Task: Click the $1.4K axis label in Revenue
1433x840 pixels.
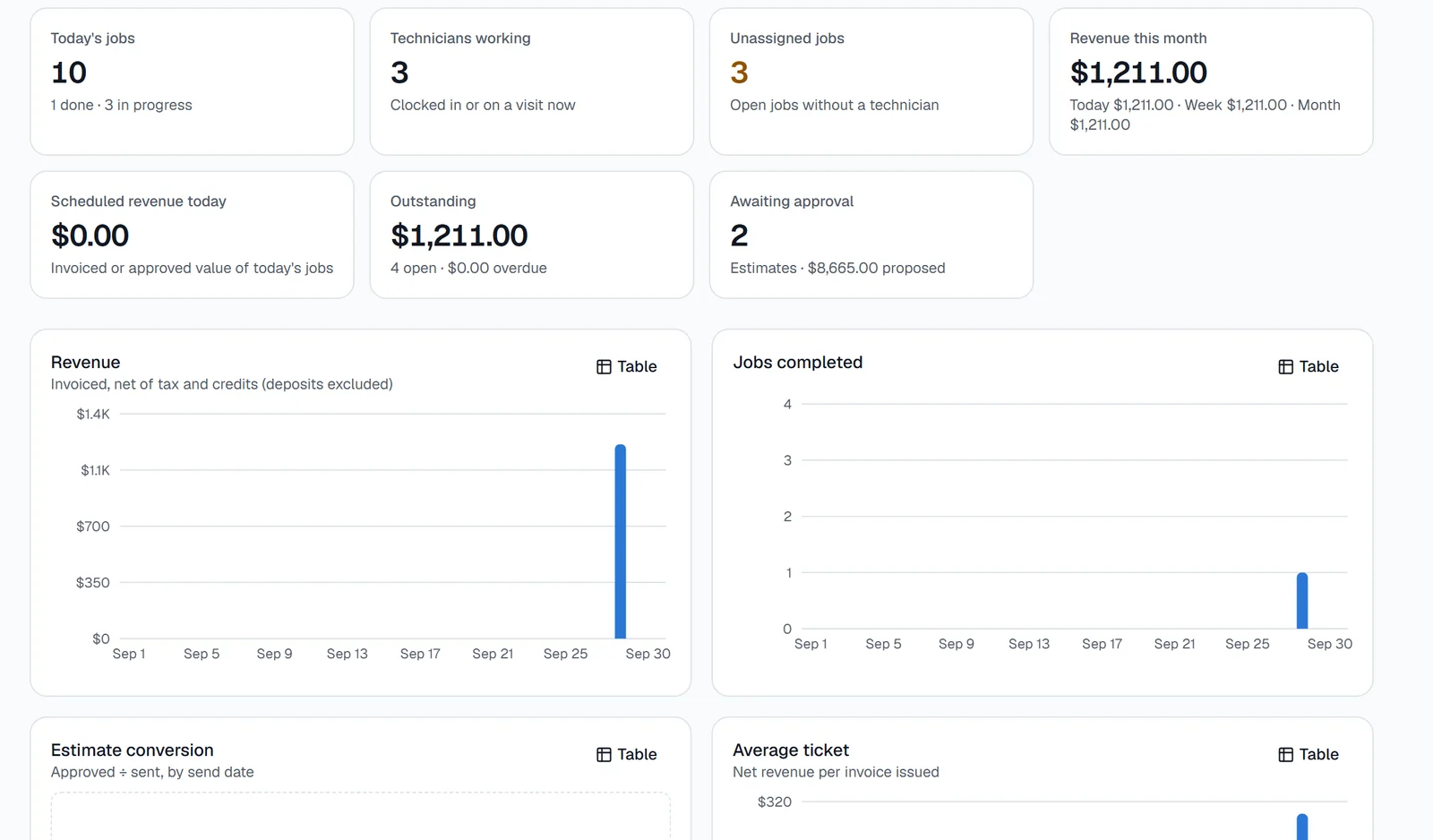Action: pos(93,414)
